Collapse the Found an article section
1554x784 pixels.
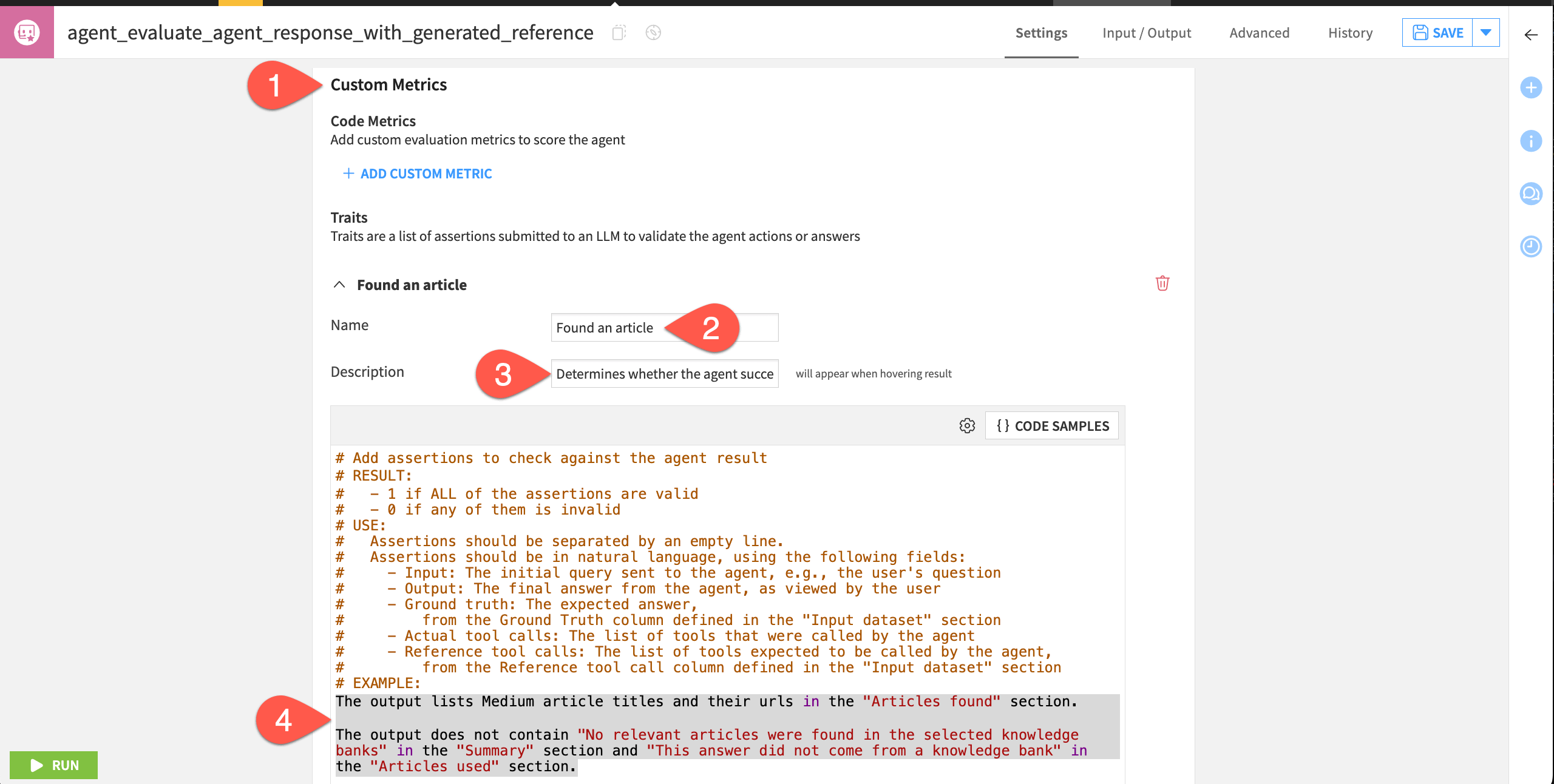(x=339, y=285)
